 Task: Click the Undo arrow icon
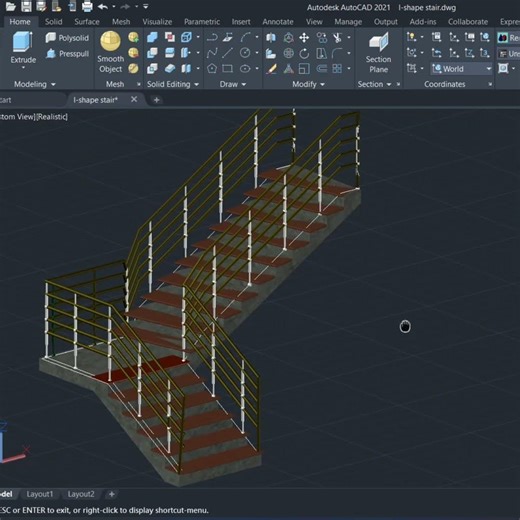(103, 6)
